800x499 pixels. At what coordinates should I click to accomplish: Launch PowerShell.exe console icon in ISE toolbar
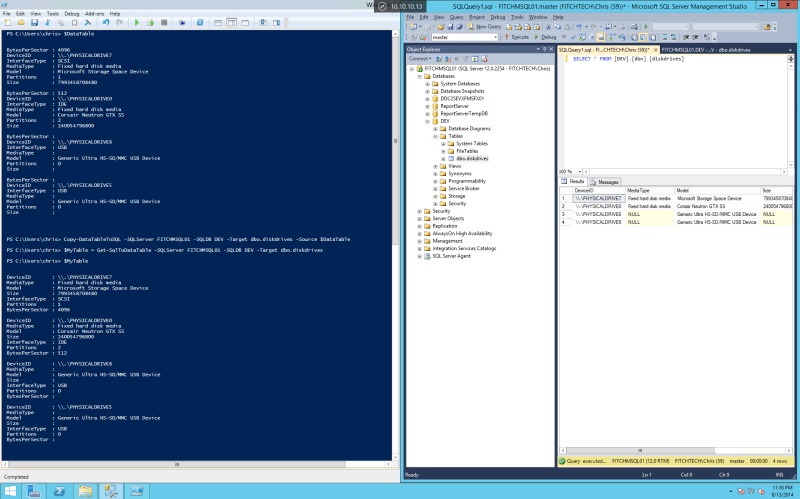click(x=200, y=23)
